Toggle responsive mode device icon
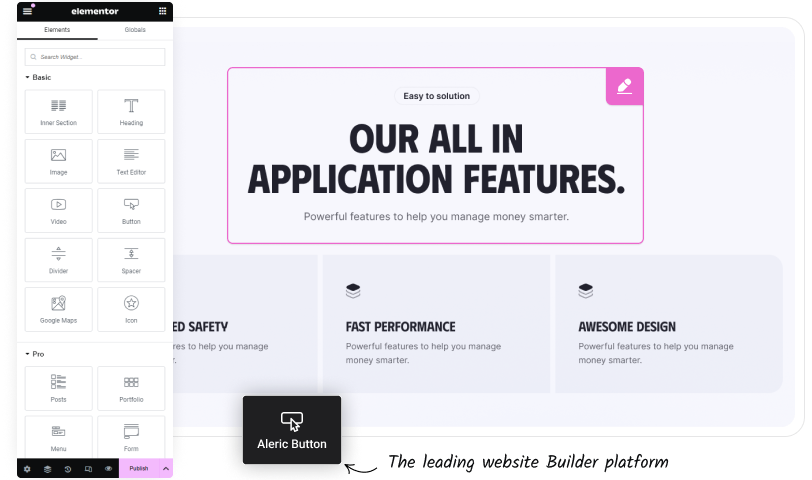The width and height of the screenshot is (812, 480). [x=88, y=468]
